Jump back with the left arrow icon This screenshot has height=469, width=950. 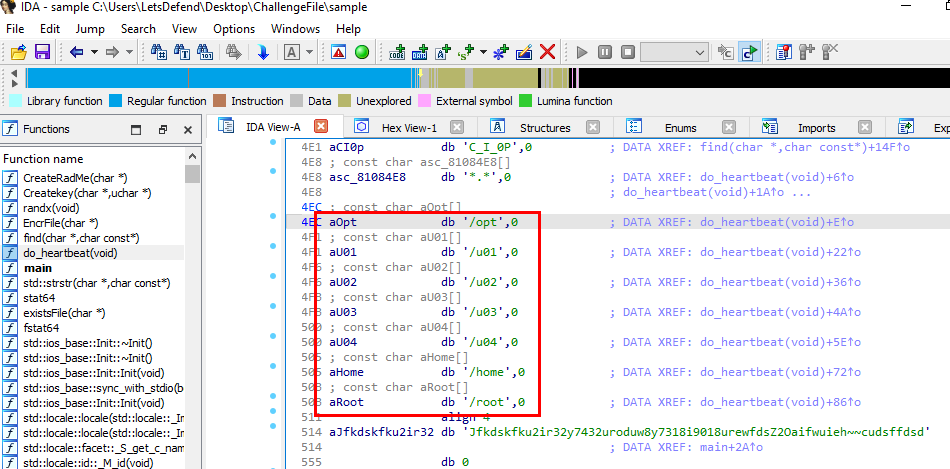click(x=76, y=52)
